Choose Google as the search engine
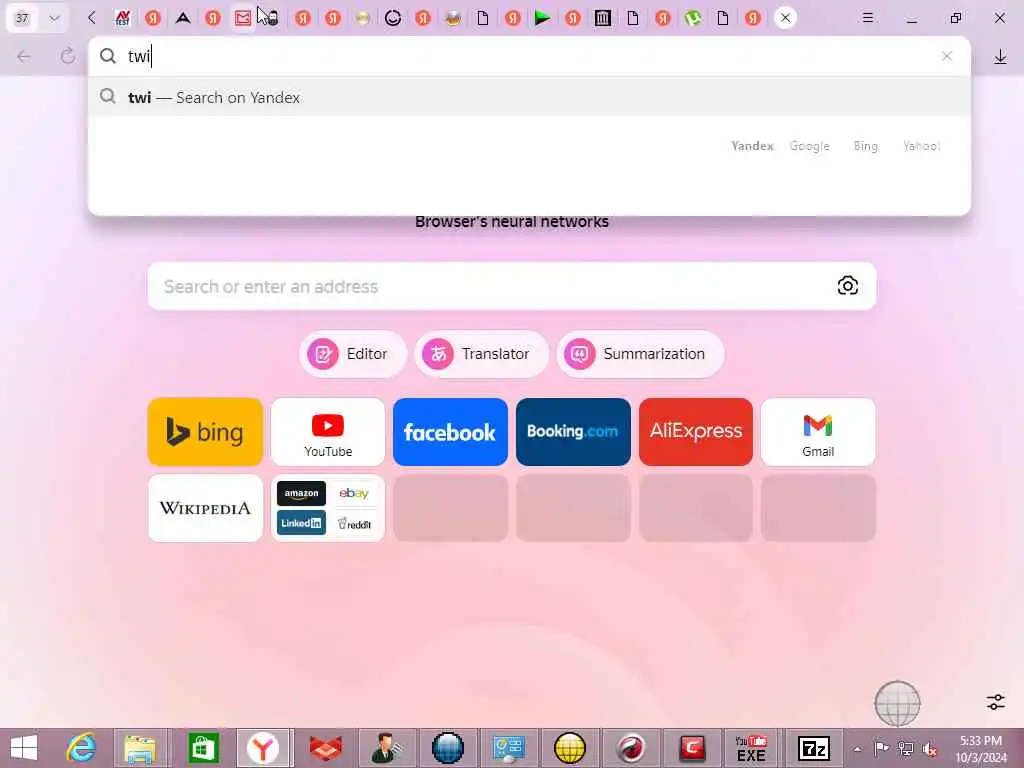Viewport: 1024px width, 768px height. click(809, 146)
